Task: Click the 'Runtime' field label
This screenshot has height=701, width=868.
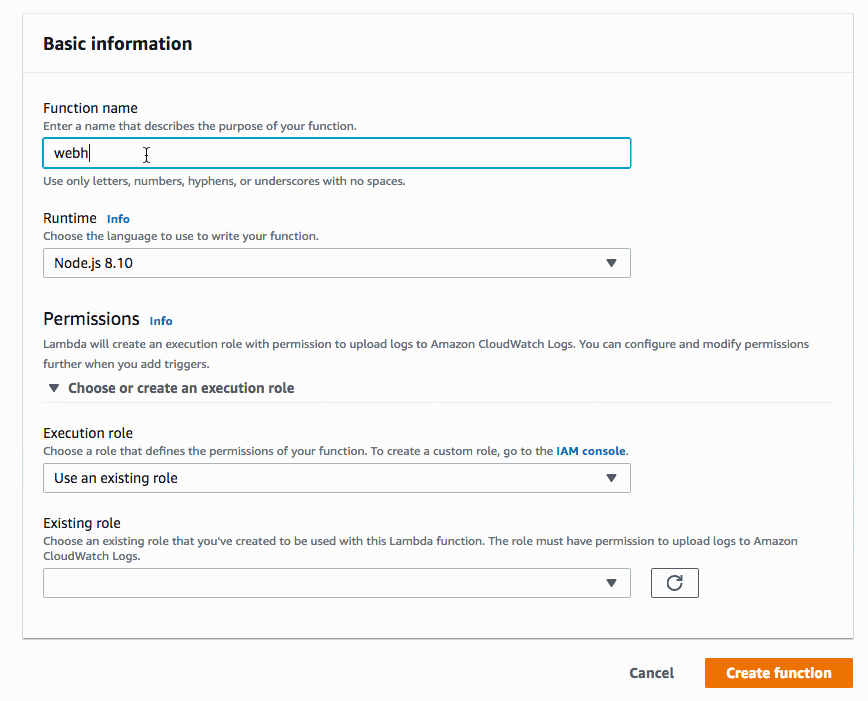Action: (70, 218)
